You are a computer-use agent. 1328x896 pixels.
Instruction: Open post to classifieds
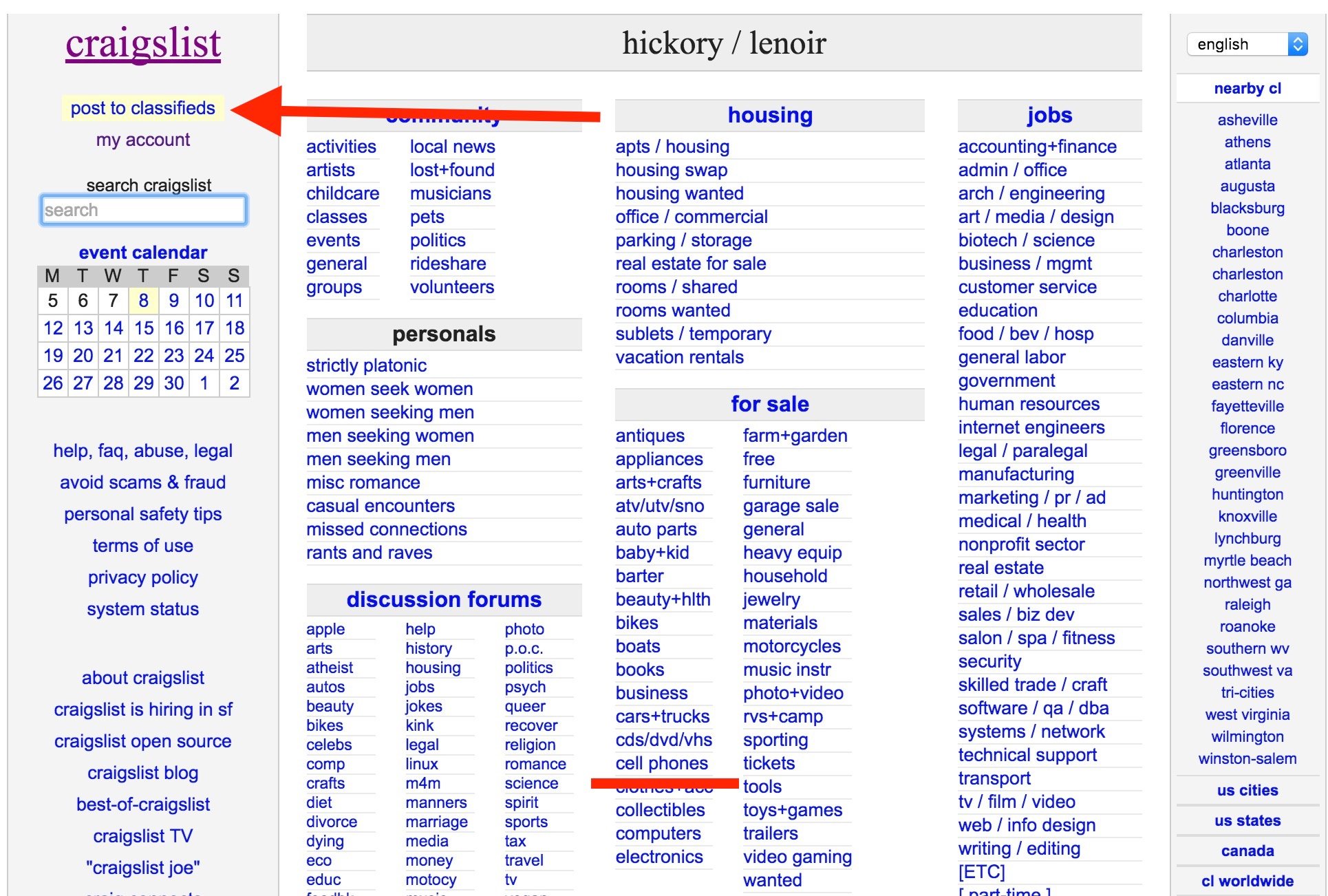143,108
